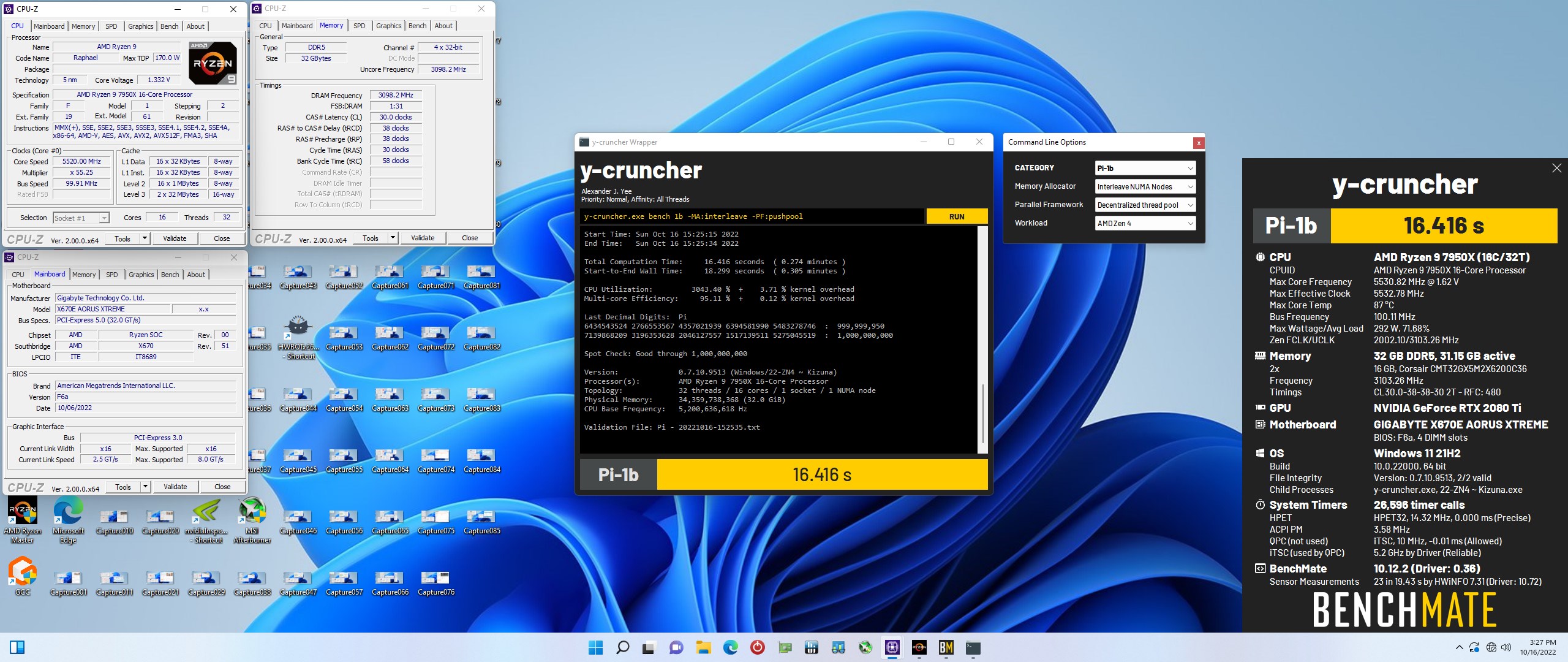Open the CATEGORY dropdown showing Pi-1b
This screenshot has height=662, width=1568.
tap(1145, 168)
